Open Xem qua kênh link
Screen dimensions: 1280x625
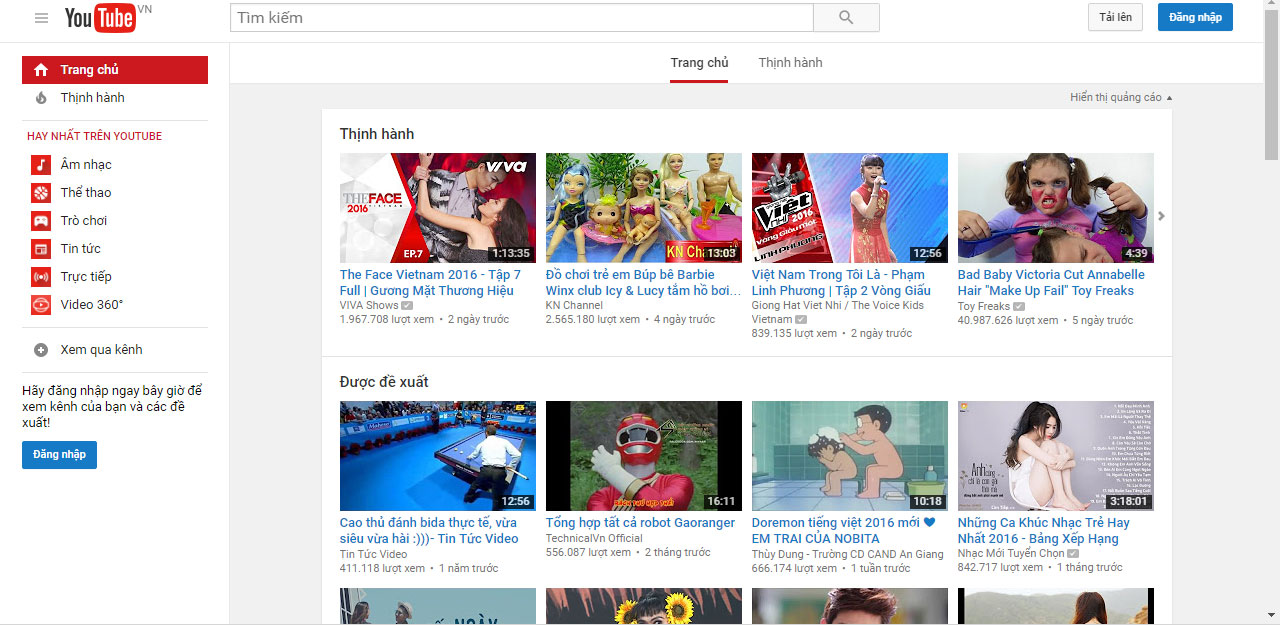101,350
